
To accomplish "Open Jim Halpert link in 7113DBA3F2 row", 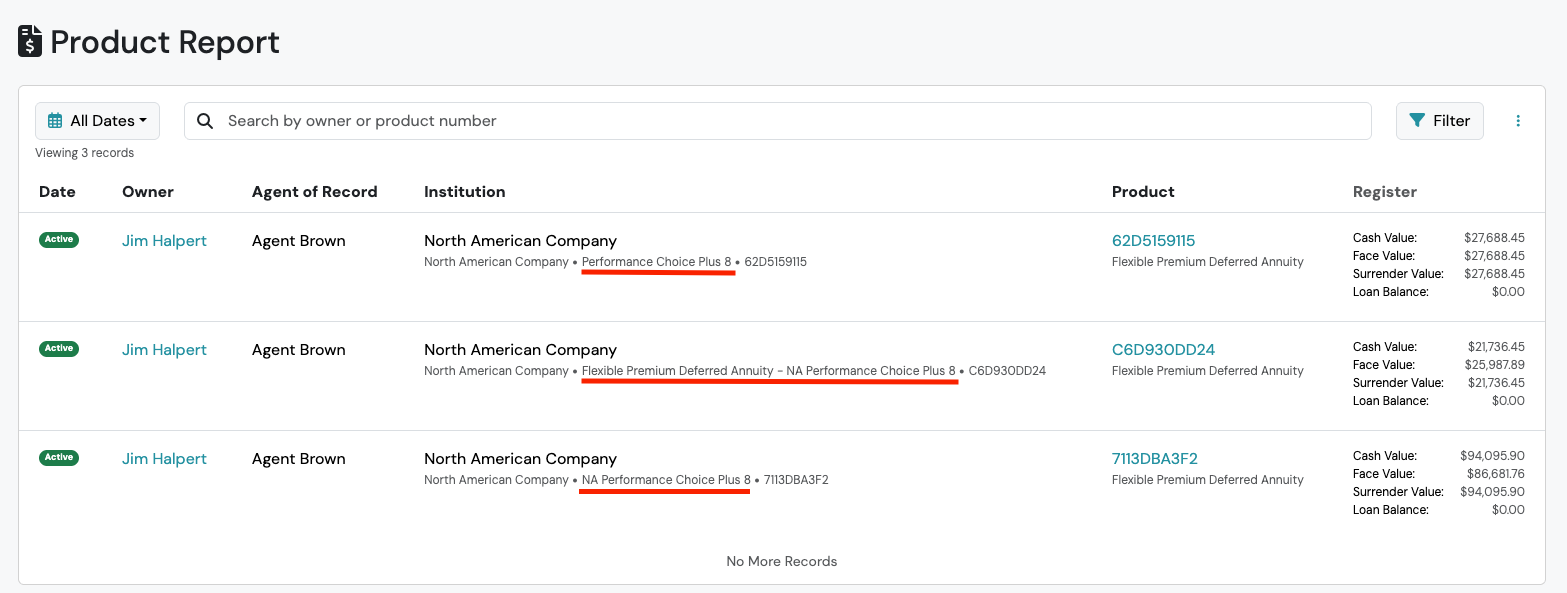I will pos(164,459).
